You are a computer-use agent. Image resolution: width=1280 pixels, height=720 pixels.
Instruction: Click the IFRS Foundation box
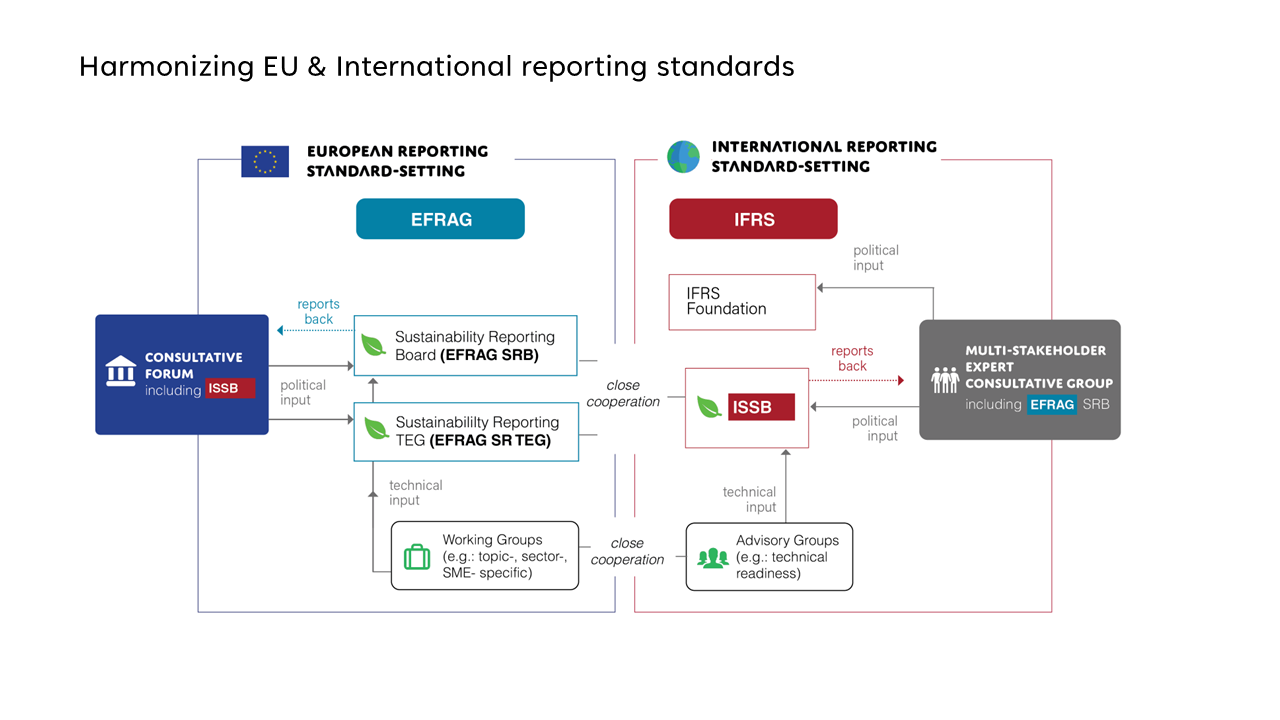coord(742,301)
